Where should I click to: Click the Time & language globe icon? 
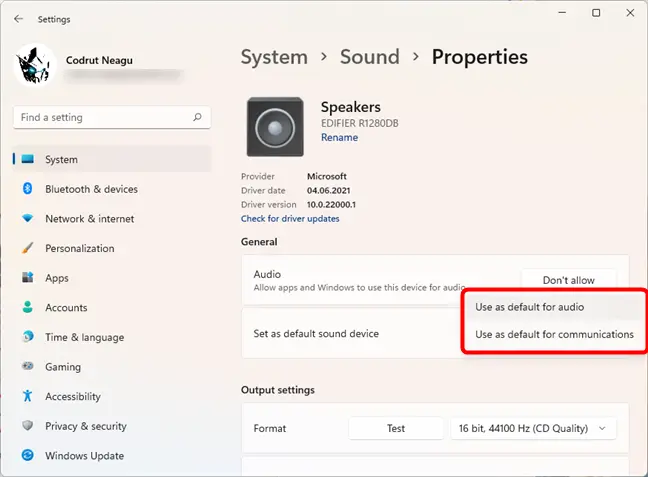click(28, 336)
